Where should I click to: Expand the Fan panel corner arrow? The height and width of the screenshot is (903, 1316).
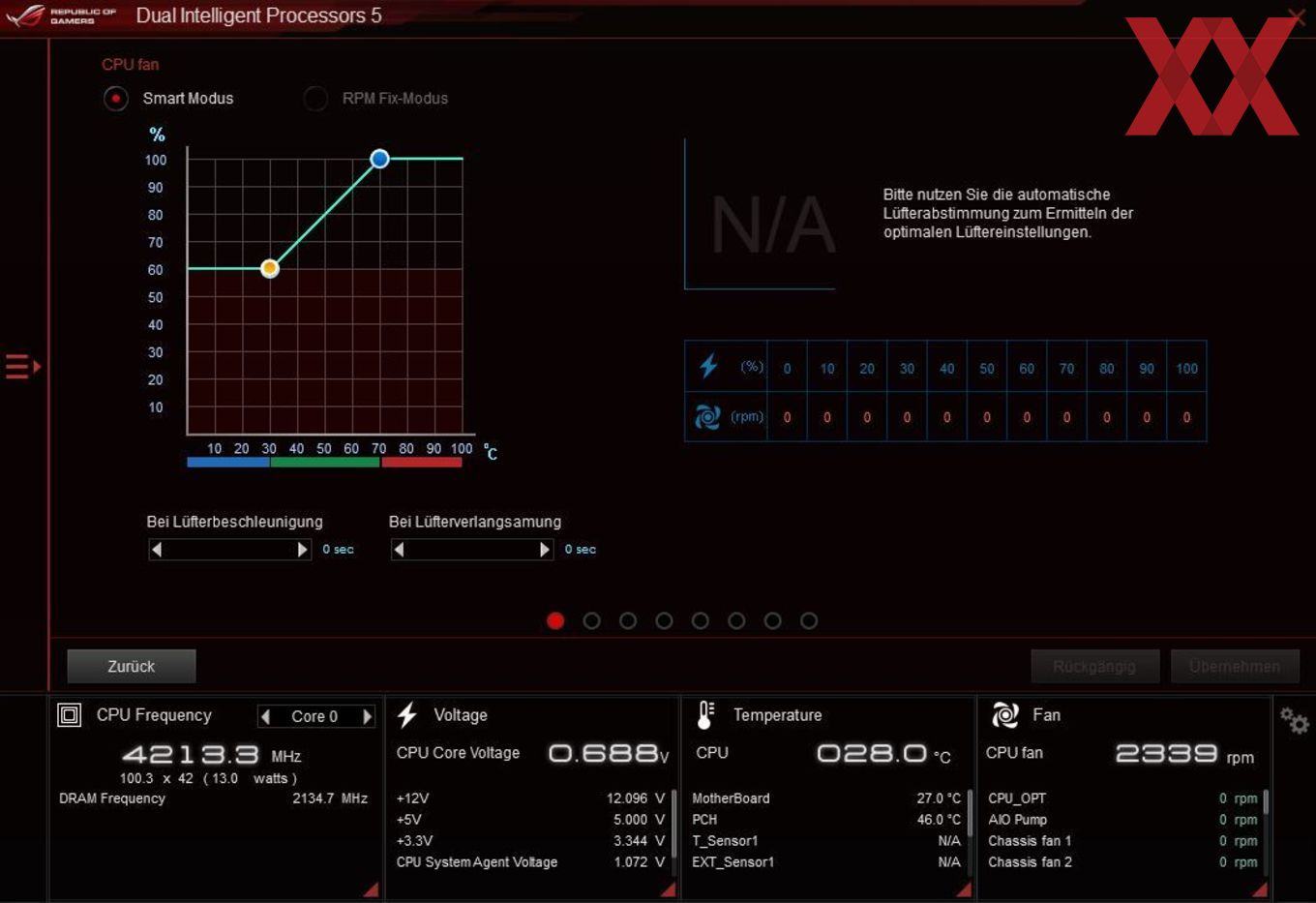coord(1259,889)
